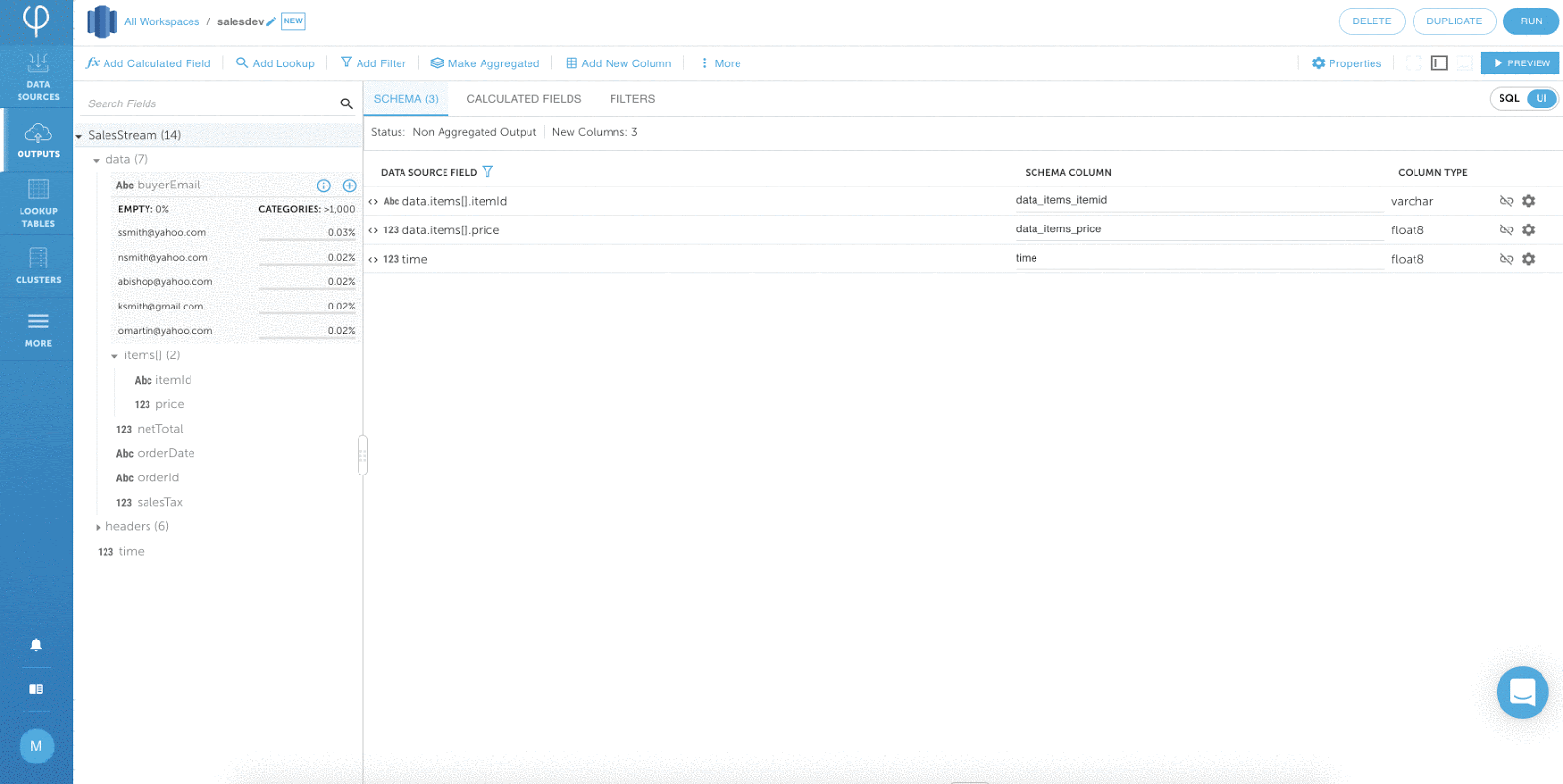Unlink the time column mapping
This screenshot has height=784, width=1563.
(x=1506, y=259)
